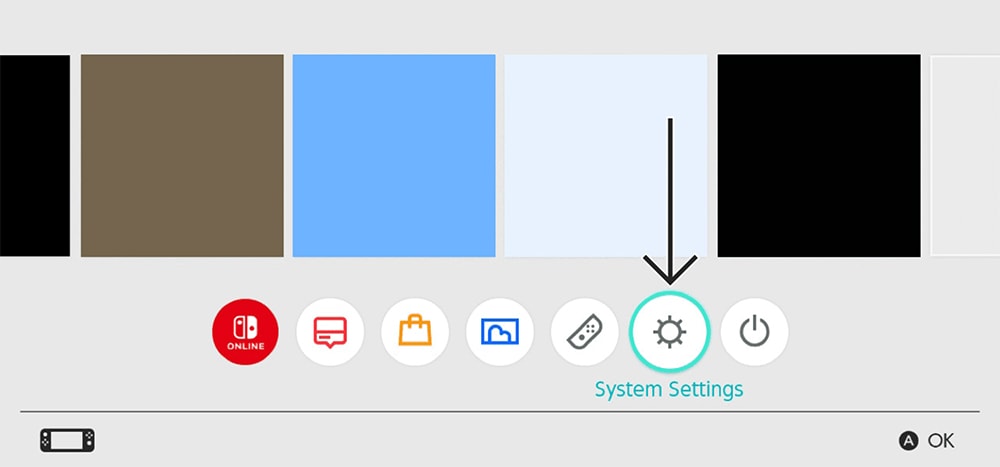Click the black downward arrow annotation

(670, 202)
